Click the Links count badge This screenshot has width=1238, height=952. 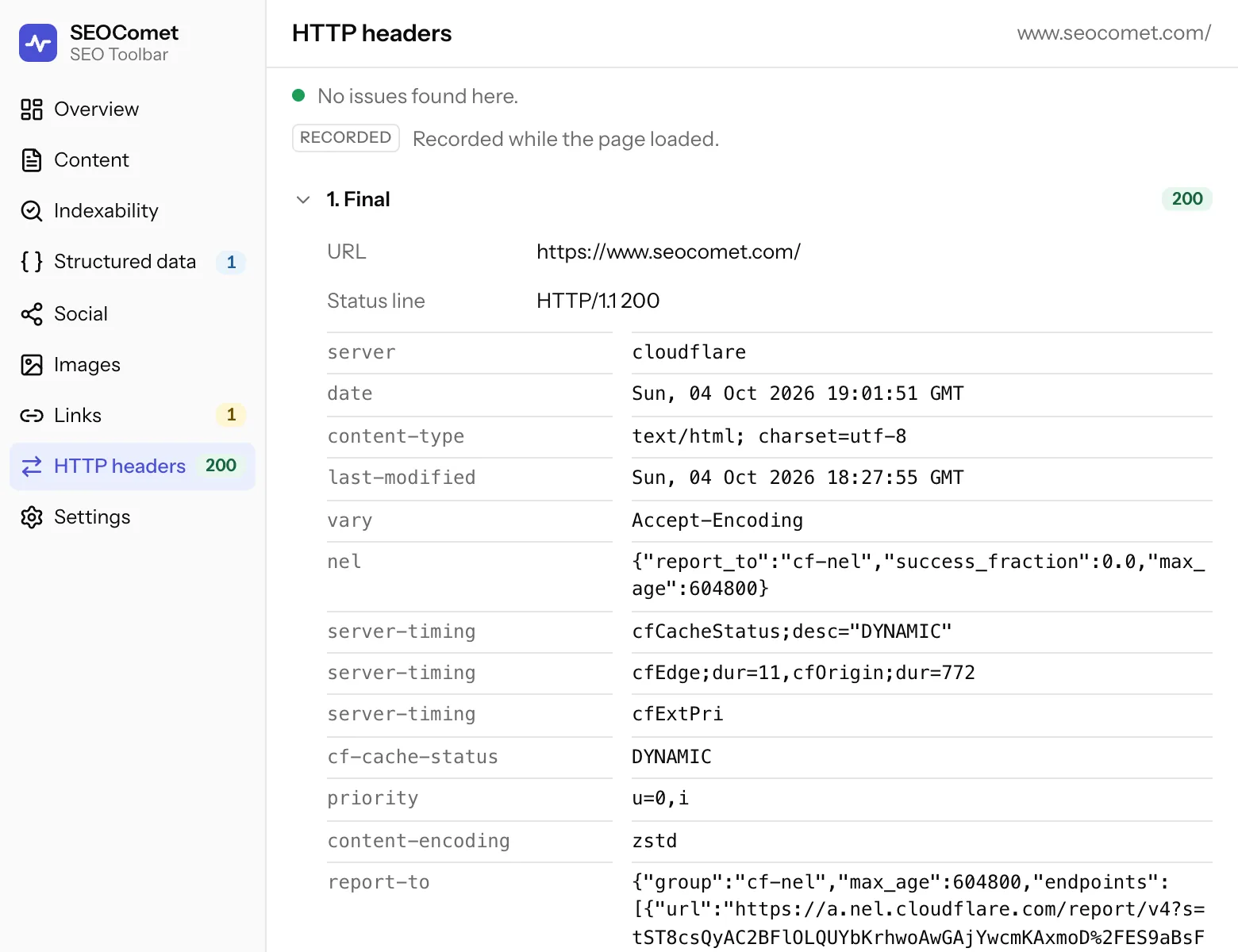click(x=231, y=415)
